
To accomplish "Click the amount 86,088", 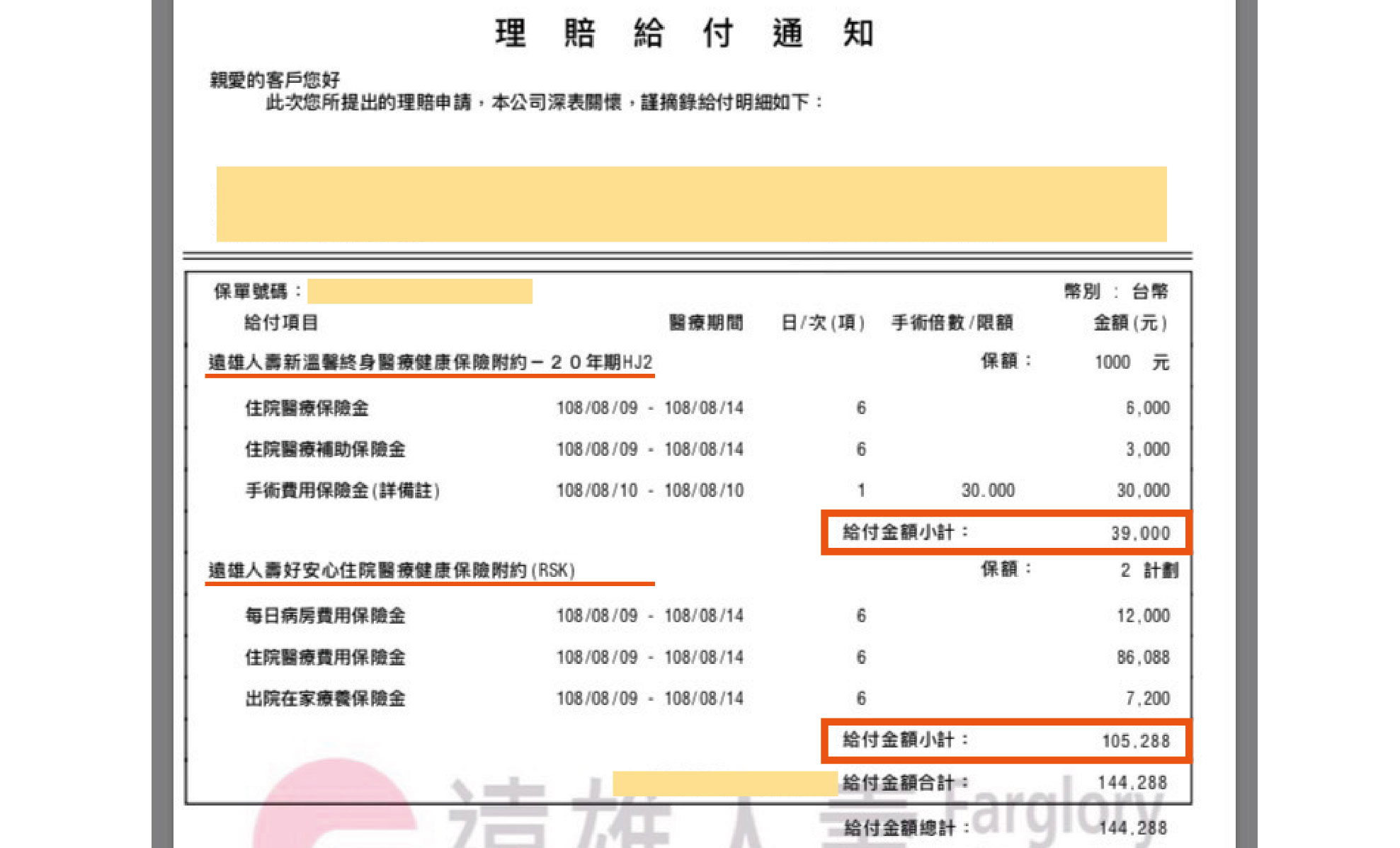I will tap(1144, 657).
